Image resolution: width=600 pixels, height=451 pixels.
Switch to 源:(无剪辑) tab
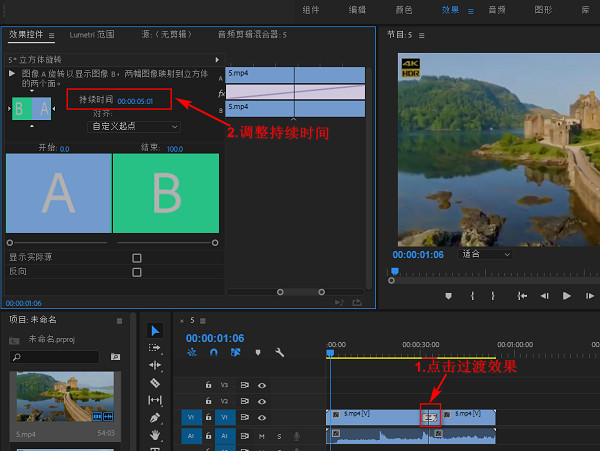coord(167,34)
